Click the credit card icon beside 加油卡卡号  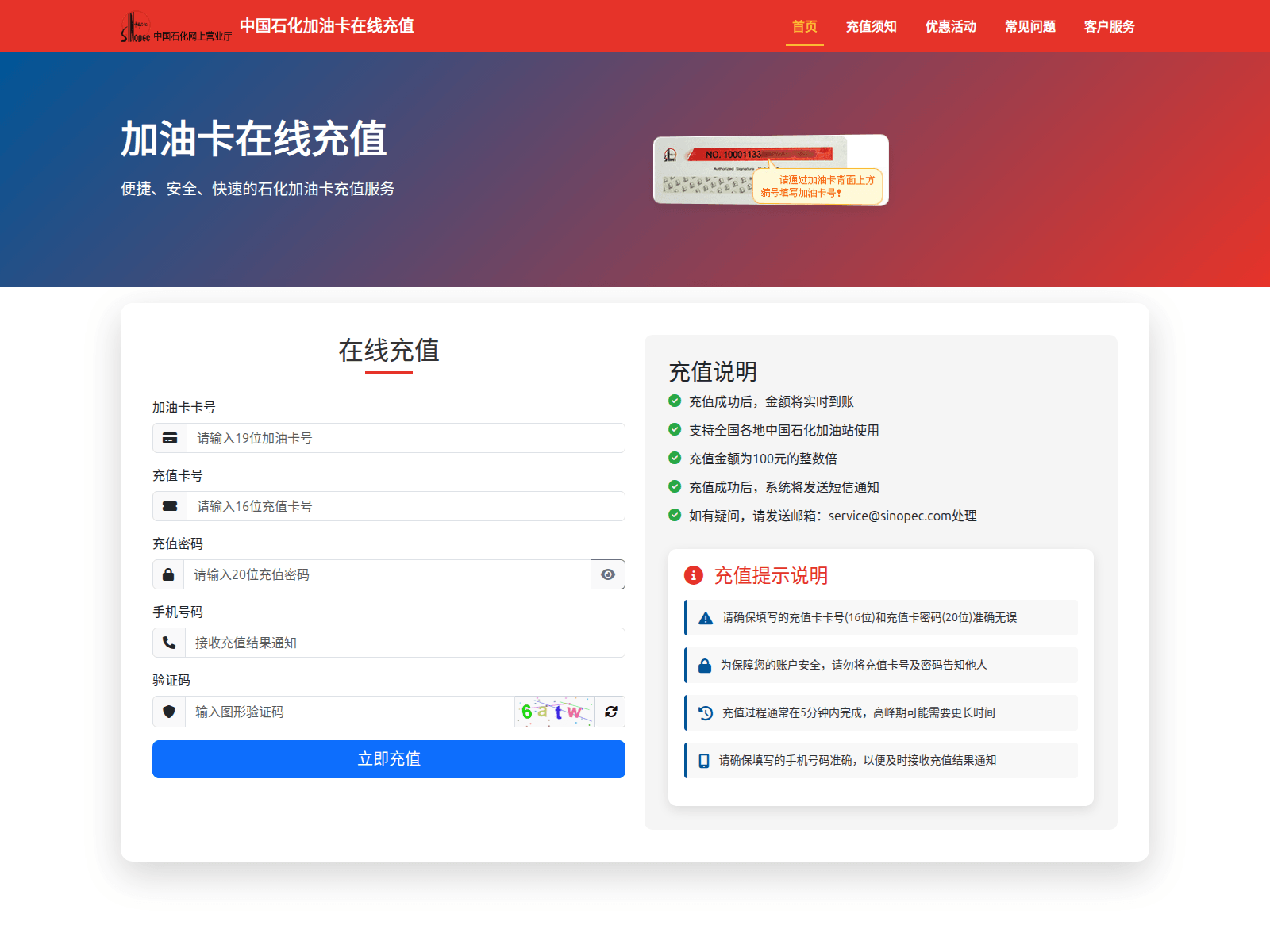click(x=170, y=438)
